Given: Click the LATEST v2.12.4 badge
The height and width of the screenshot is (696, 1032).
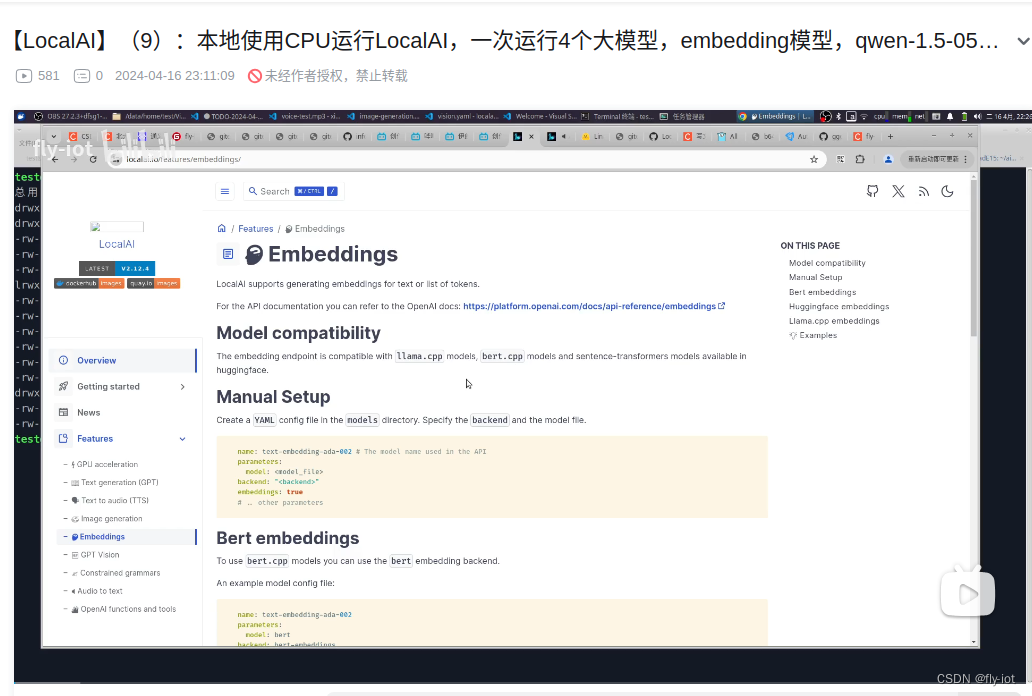Looking at the screenshot, I should 116,269.
